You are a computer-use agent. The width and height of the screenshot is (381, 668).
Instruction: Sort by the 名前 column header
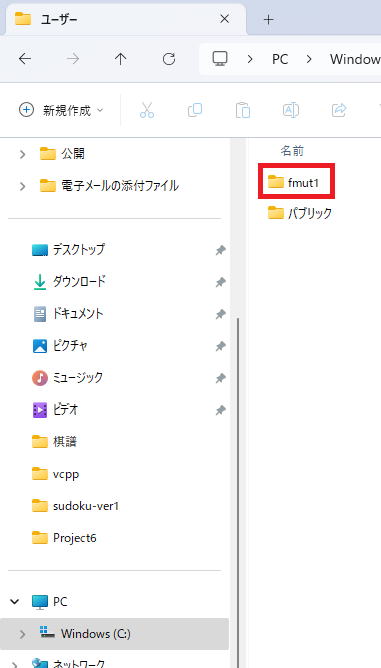pos(292,150)
